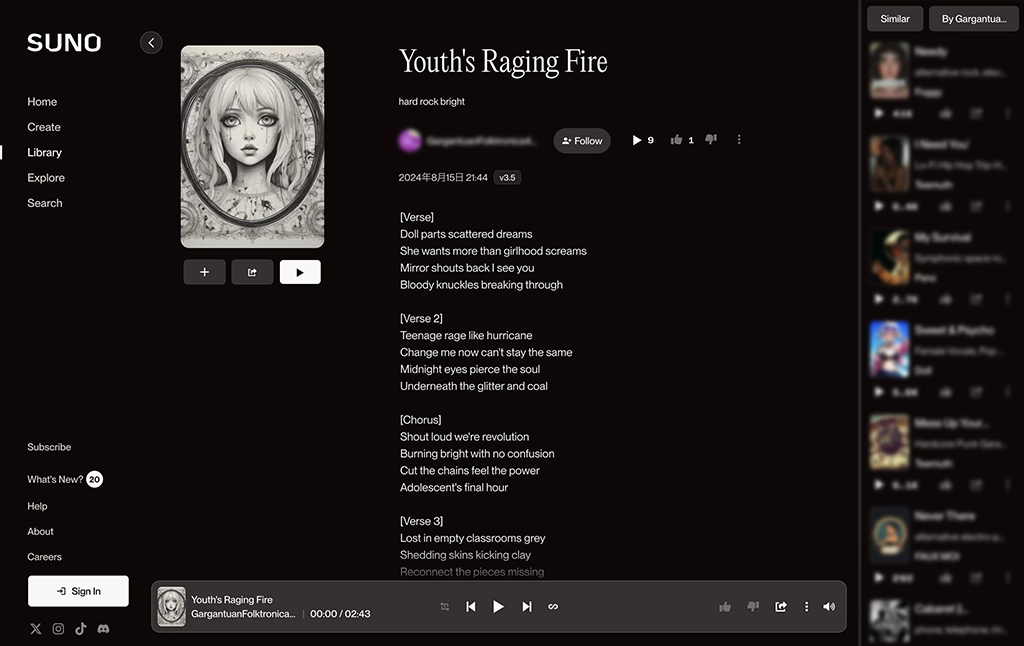Click the SUNO logo
The height and width of the screenshot is (646, 1024).
coord(64,42)
